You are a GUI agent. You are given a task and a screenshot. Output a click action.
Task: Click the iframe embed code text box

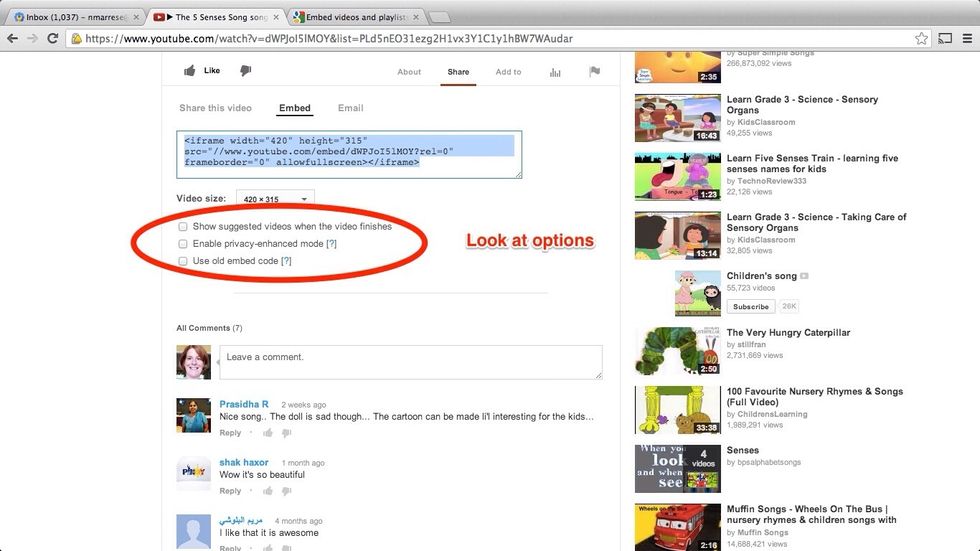(349, 154)
